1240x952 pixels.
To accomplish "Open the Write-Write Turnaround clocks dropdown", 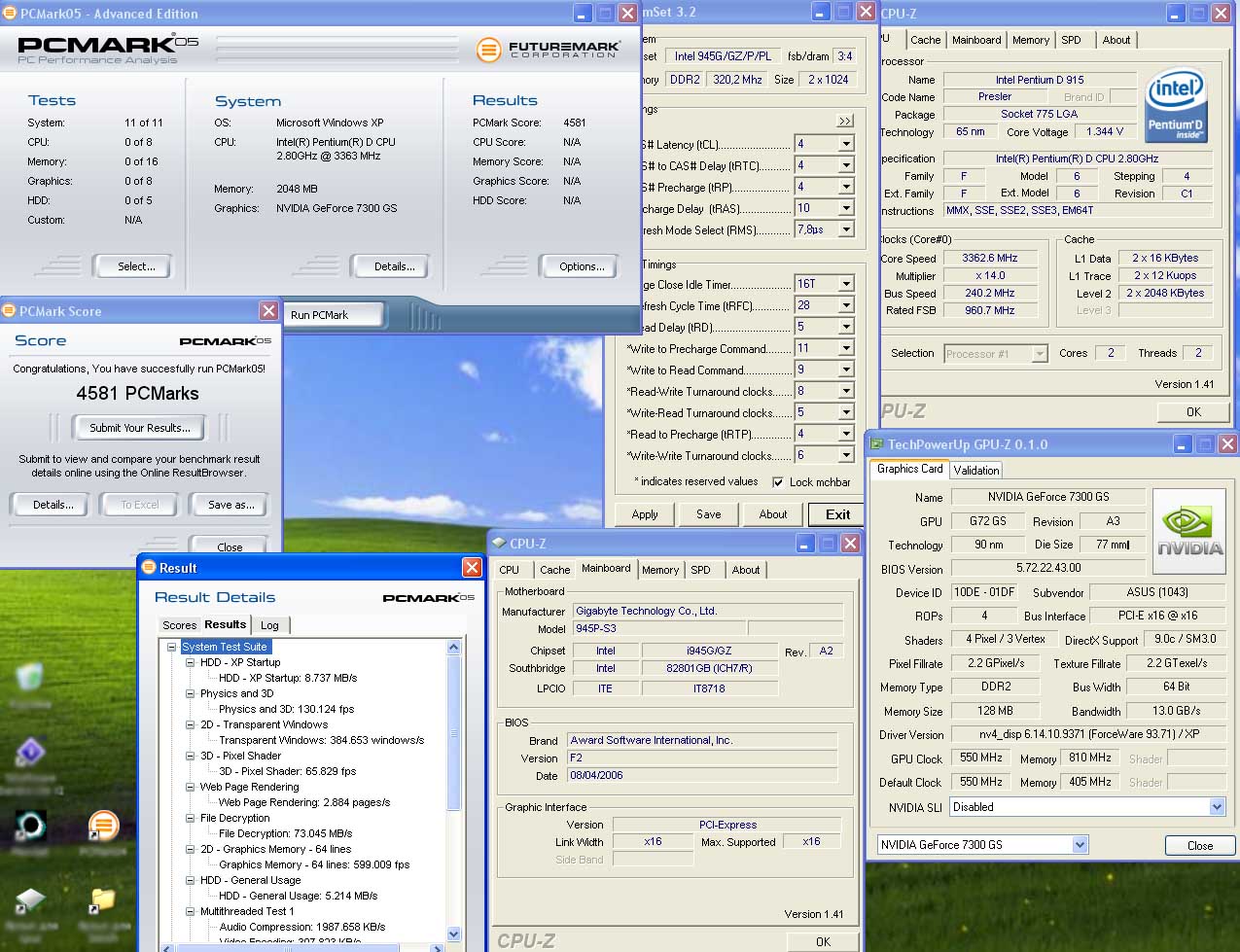I will click(846, 455).
